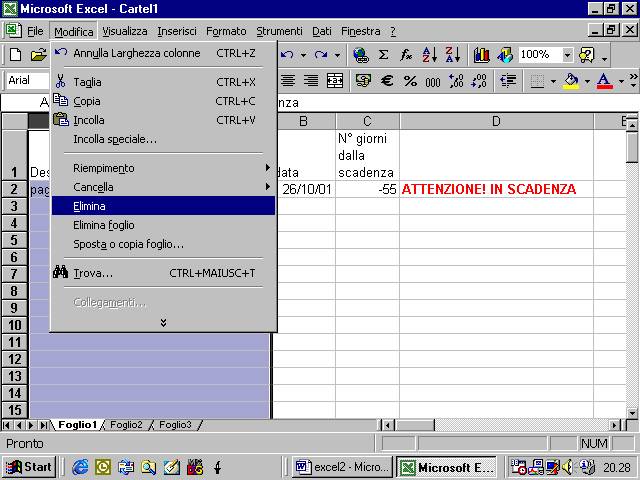Expand the Riempimento submenu
Image resolution: width=640 pixels, height=480 pixels.
click(163, 168)
